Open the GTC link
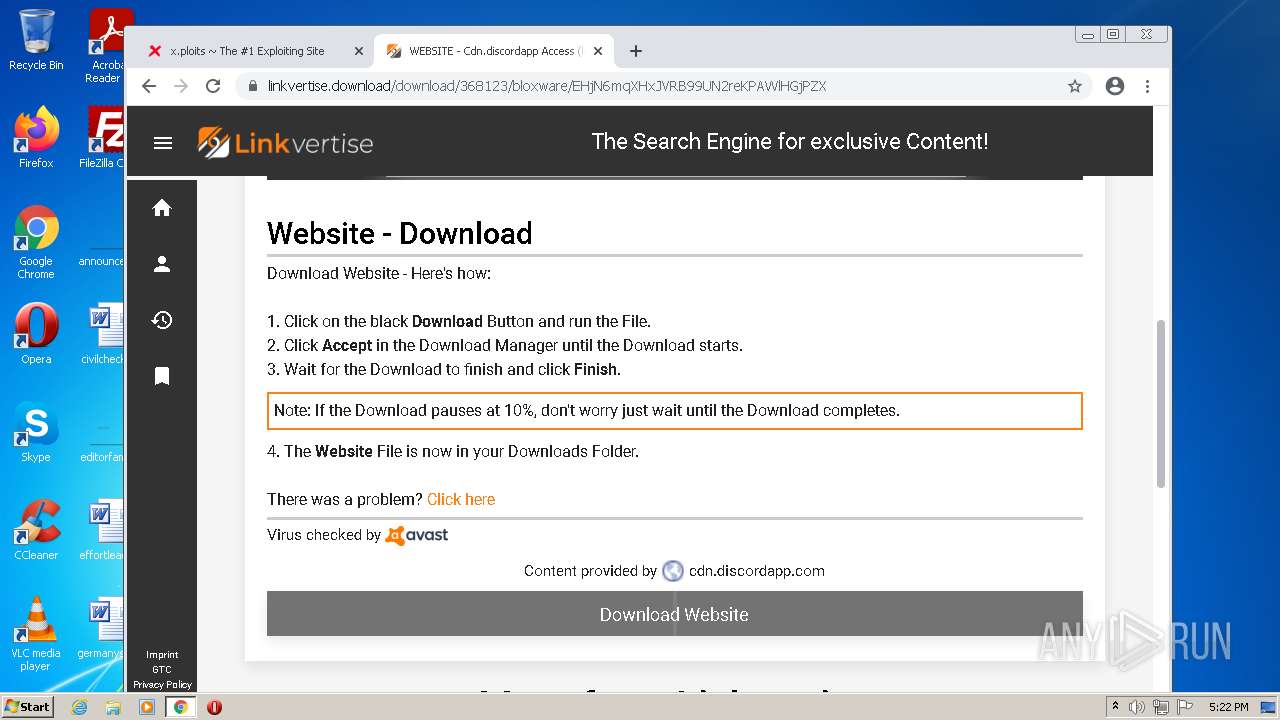Screen dimensions: 1280x720 coord(162,669)
